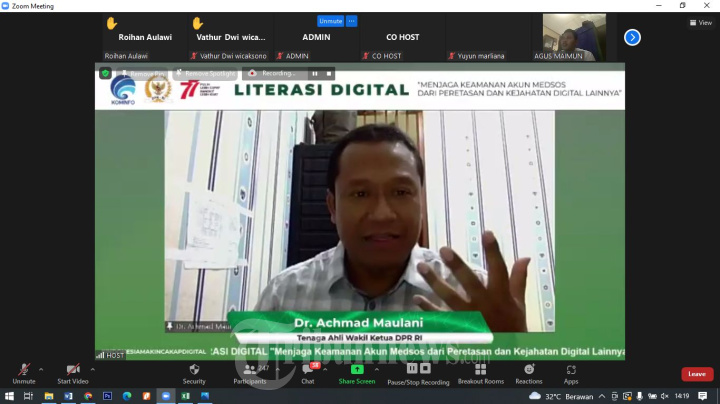This screenshot has height=404, width=720.
Task: Click muted mic icon beside ADMIN label
Action: click(x=280, y=56)
